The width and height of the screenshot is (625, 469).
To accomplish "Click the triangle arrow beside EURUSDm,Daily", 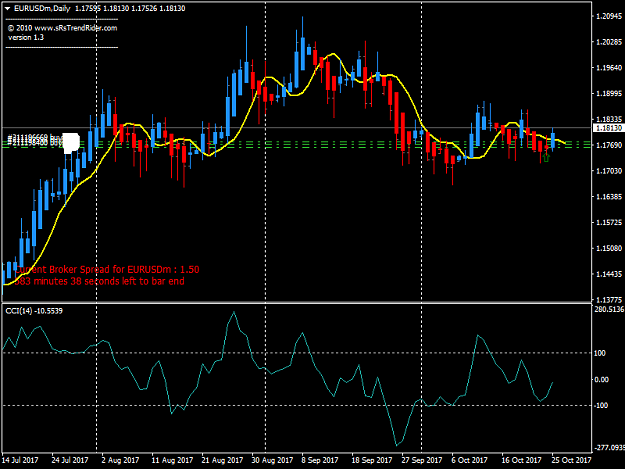I will click(7, 8).
